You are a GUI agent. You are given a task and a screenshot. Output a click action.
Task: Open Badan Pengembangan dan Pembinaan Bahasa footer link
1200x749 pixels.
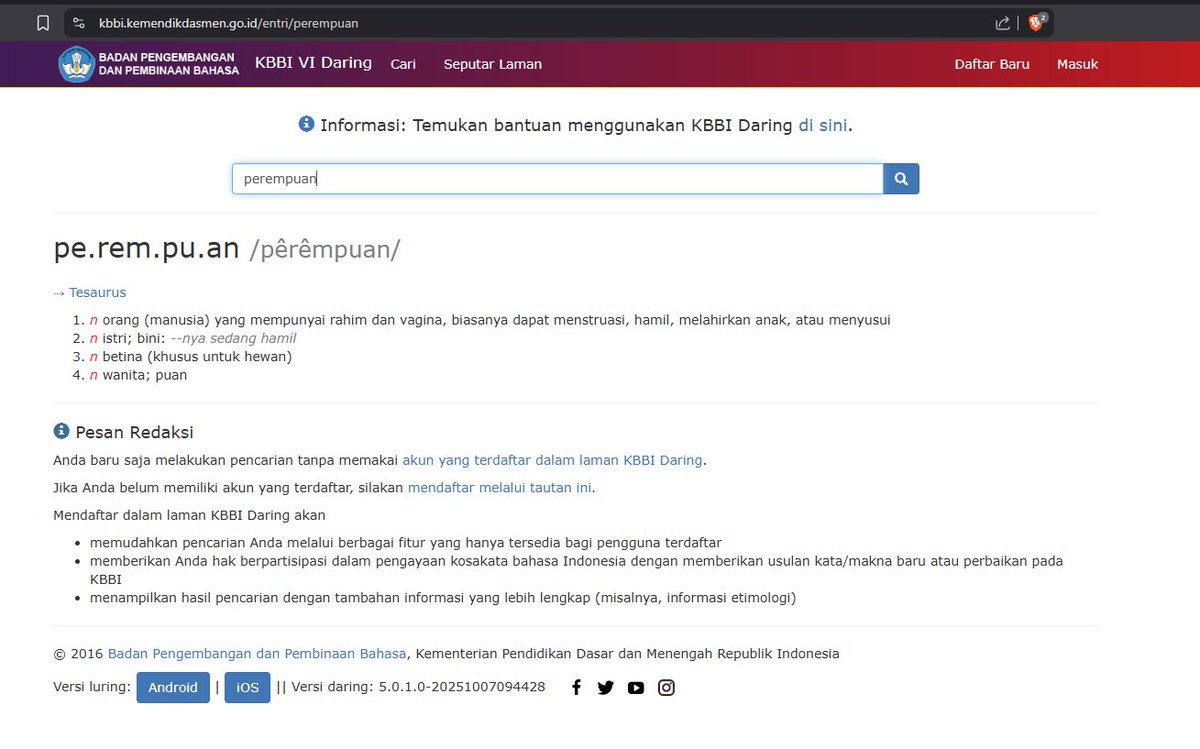point(257,654)
